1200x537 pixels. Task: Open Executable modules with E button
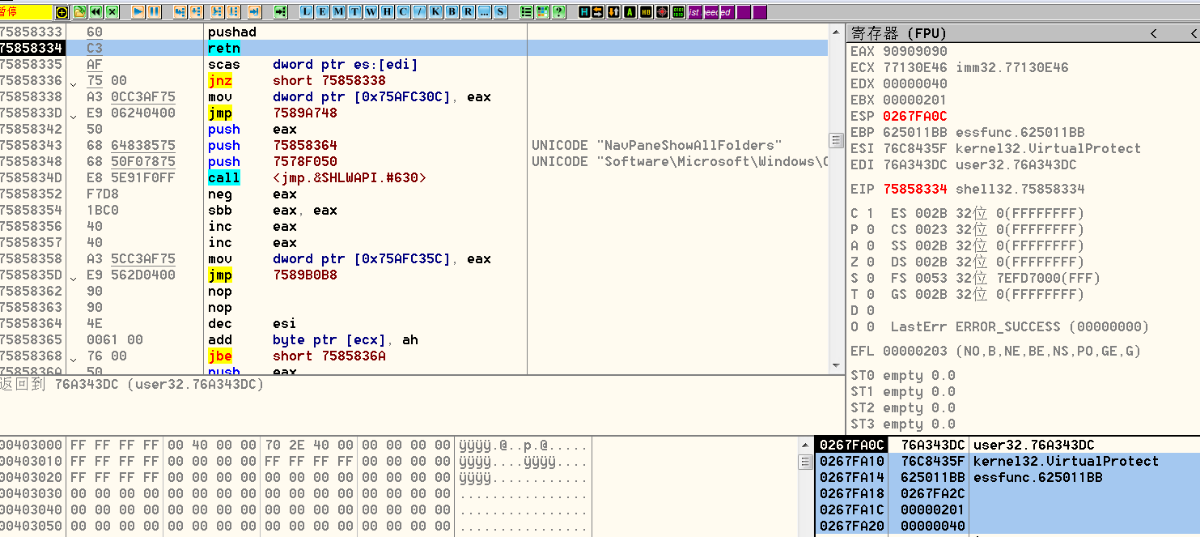tap(323, 11)
